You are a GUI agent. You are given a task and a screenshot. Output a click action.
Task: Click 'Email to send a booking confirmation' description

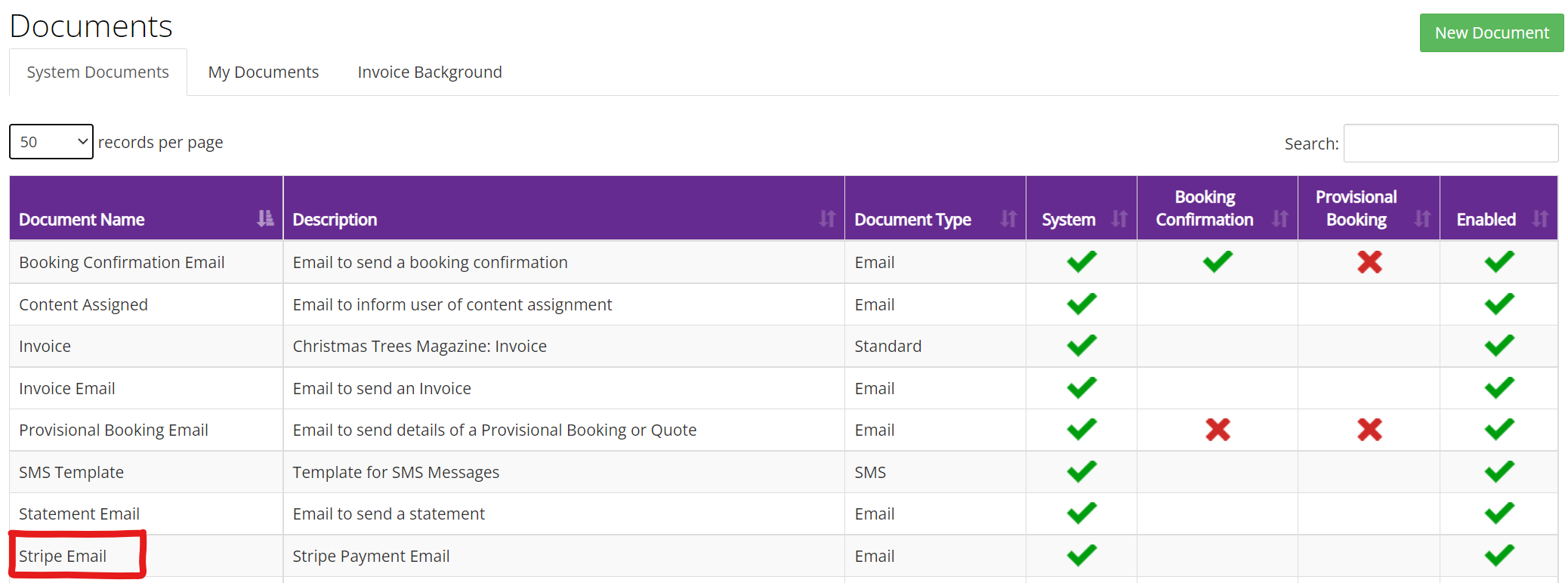pyautogui.click(x=430, y=262)
